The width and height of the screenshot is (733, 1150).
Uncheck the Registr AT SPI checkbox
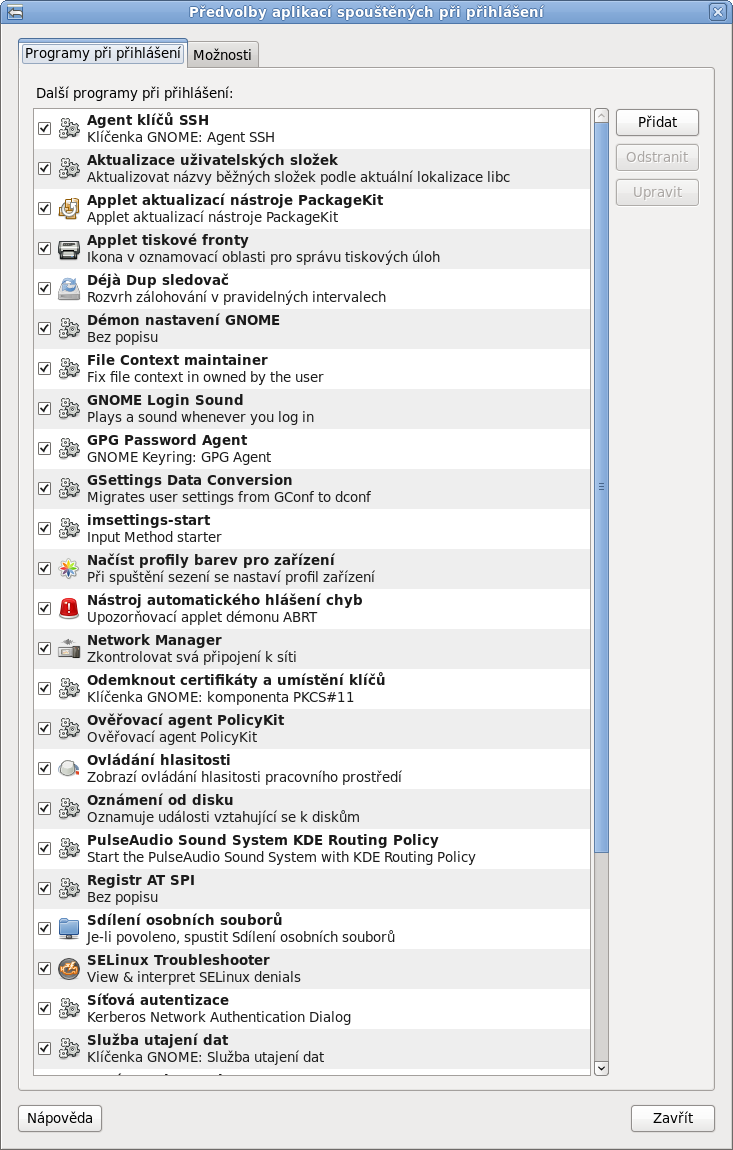point(44,888)
